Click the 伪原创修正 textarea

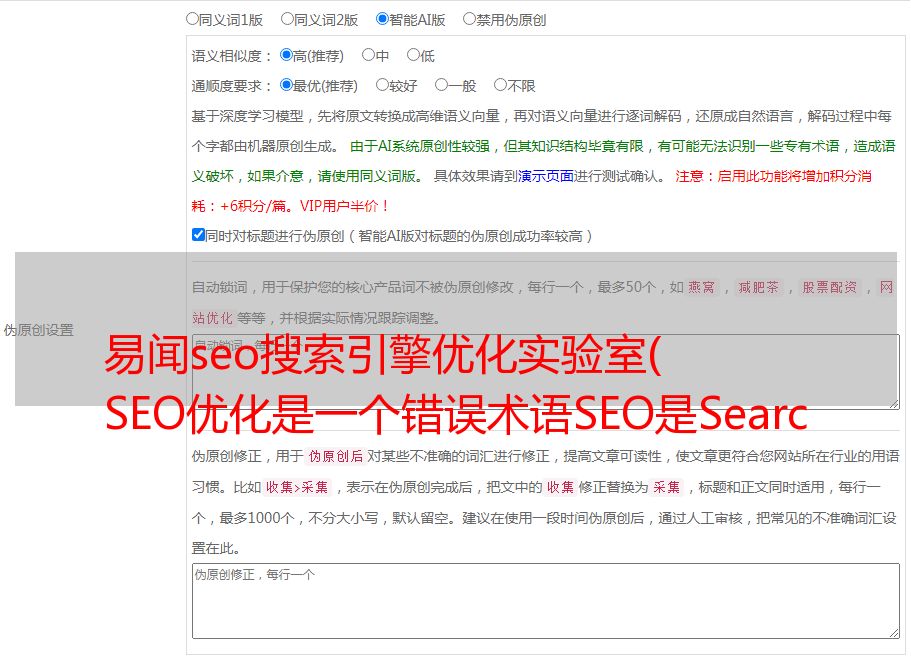point(546,601)
